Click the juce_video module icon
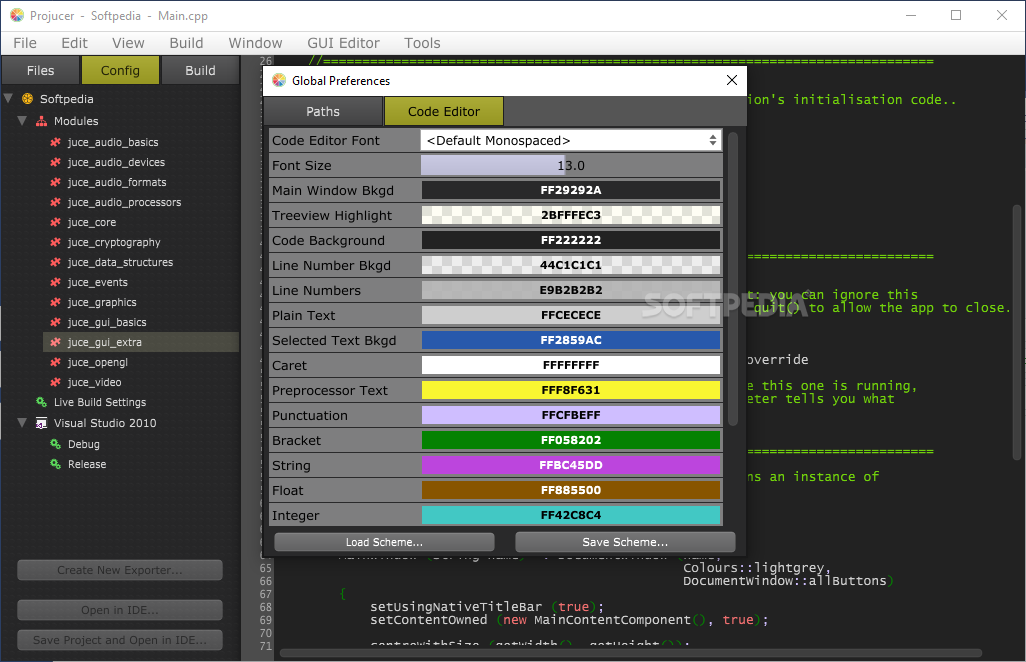1026x662 pixels. [56, 382]
